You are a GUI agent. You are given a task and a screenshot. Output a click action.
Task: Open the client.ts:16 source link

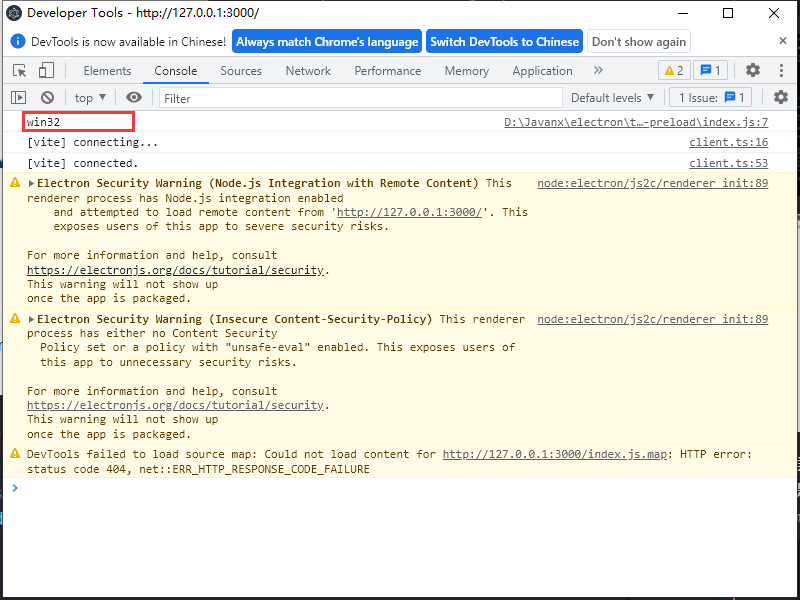[729, 142]
